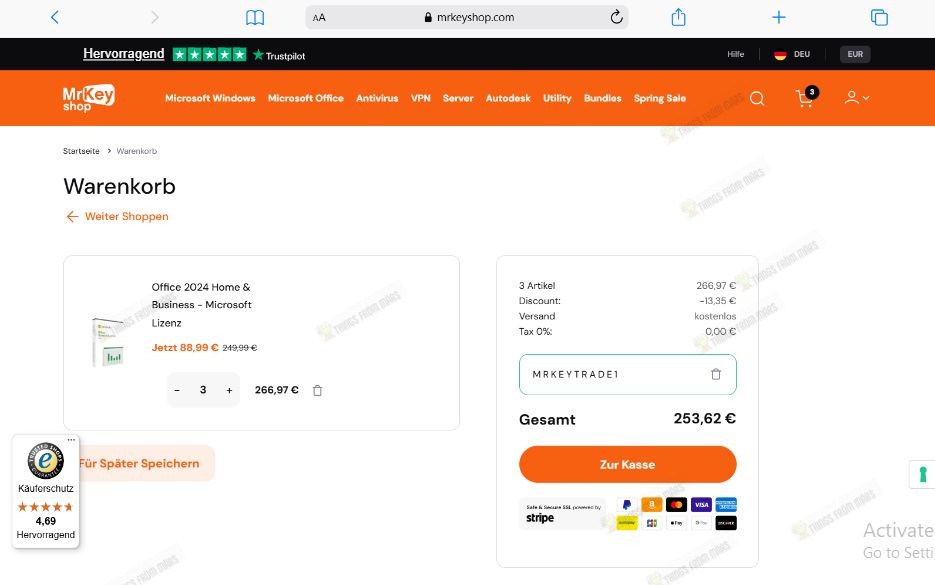This screenshot has width=935, height=585.
Task: Click the Apple Pay payment icon
Action: point(676,523)
